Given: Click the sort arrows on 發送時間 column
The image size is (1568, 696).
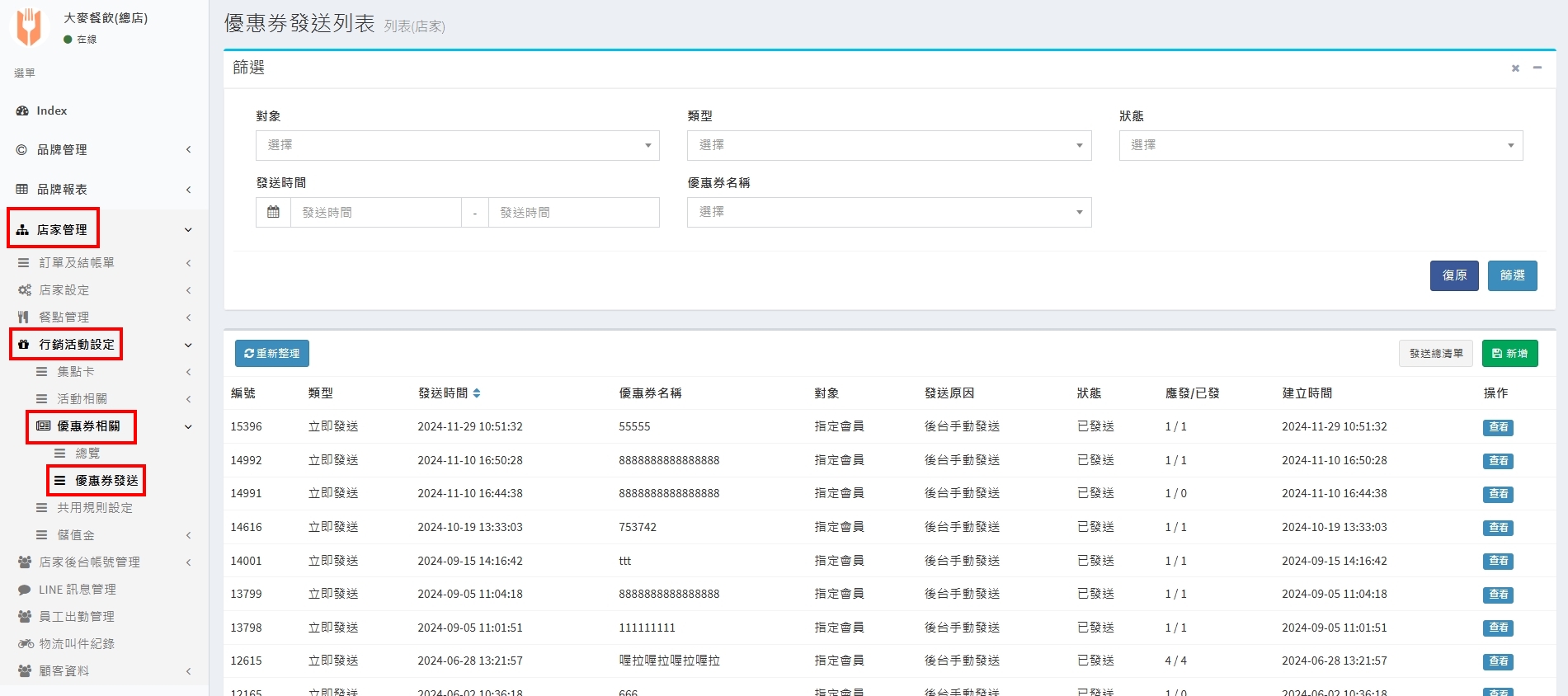Looking at the screenshot, I should tap(477, 393).
